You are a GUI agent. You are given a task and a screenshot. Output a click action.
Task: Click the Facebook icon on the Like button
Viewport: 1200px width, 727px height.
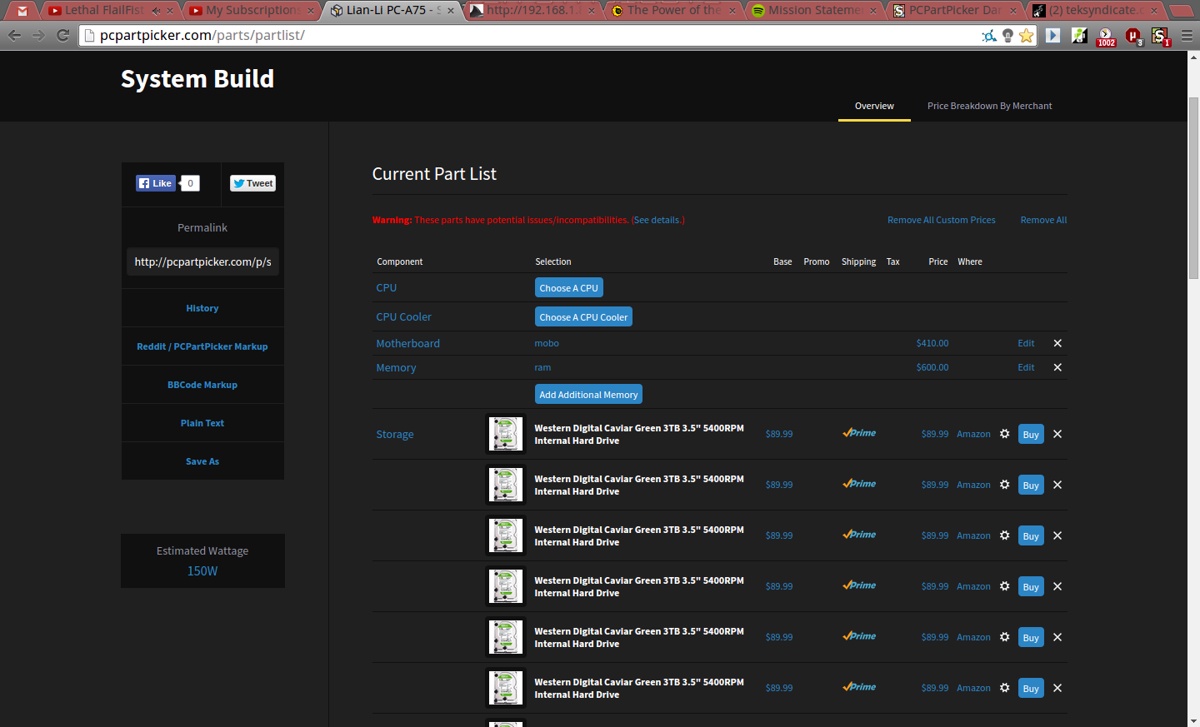pyautogui.click(x=142, y=183)
